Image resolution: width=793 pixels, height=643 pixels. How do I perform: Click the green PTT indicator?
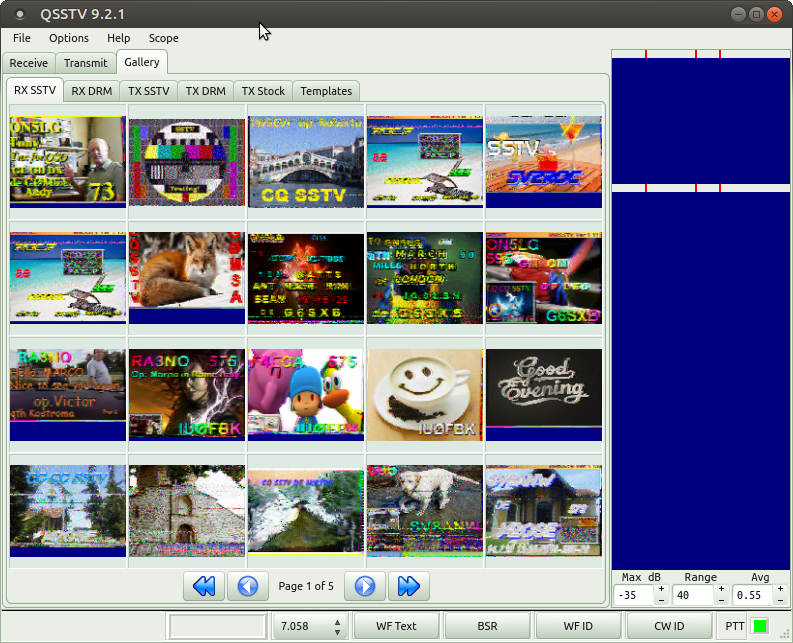(760, 626)
